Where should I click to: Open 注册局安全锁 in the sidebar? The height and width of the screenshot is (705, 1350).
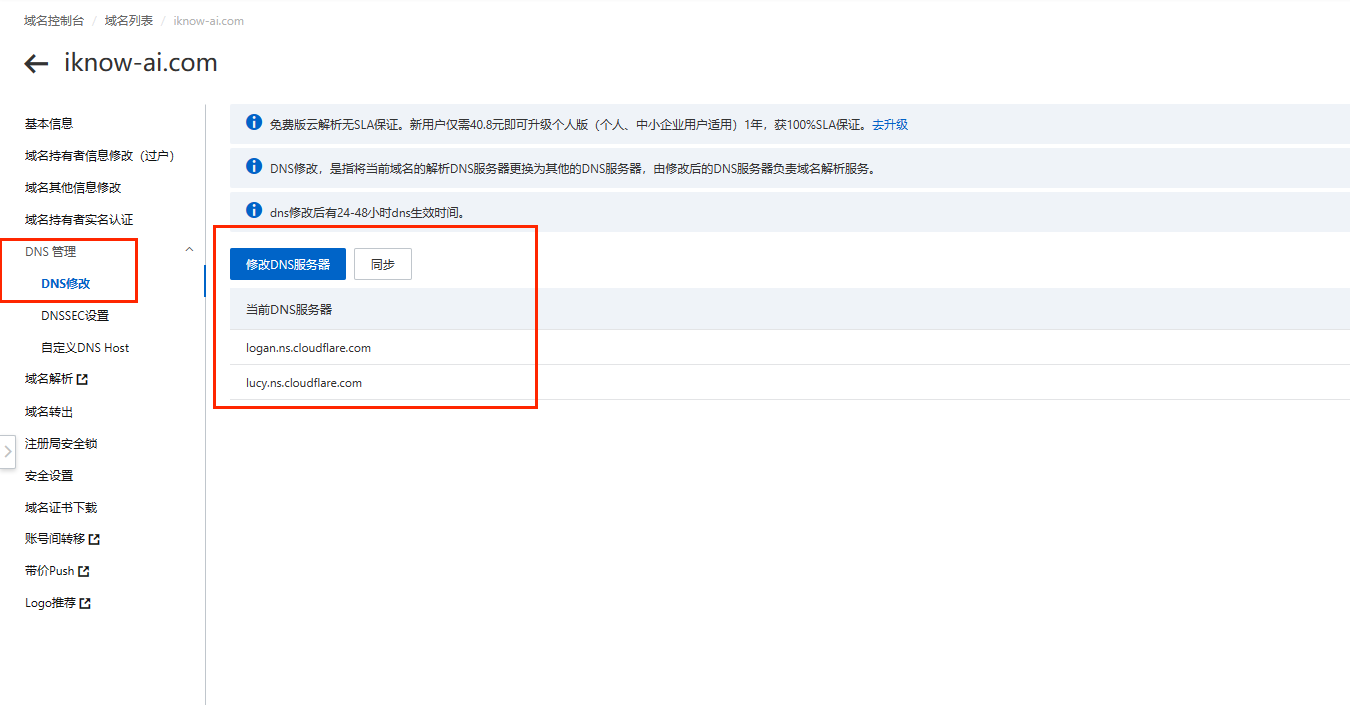[x=61, y=444]
